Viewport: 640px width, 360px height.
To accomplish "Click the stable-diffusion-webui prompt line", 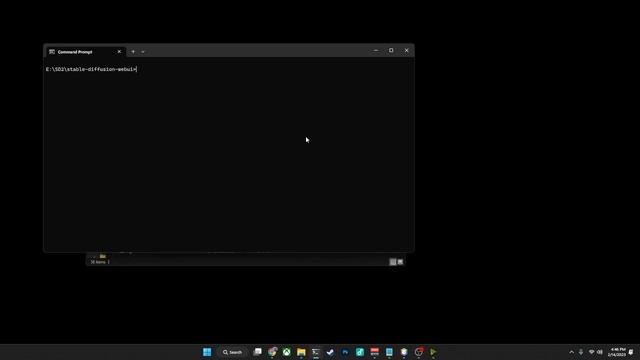I will pyautogui.click(x=91, y=69).
